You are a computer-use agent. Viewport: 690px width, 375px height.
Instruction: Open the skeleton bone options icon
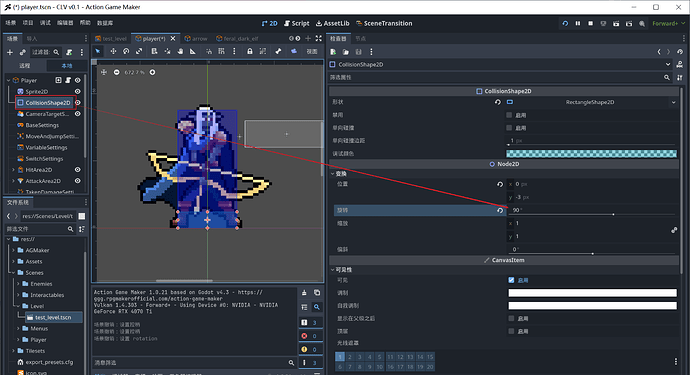pos(278,51)
